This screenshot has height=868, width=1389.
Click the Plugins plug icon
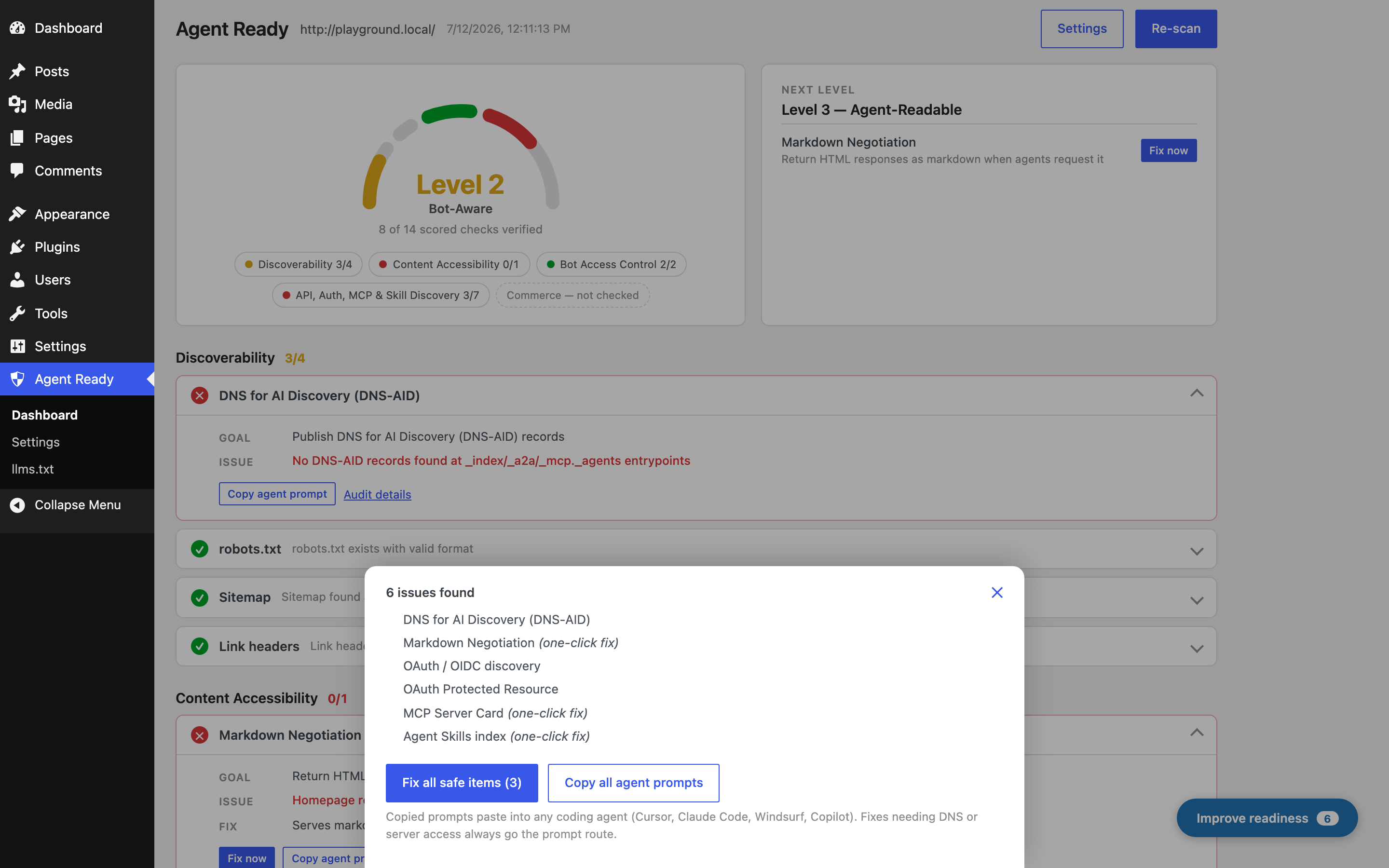[17, 247]
